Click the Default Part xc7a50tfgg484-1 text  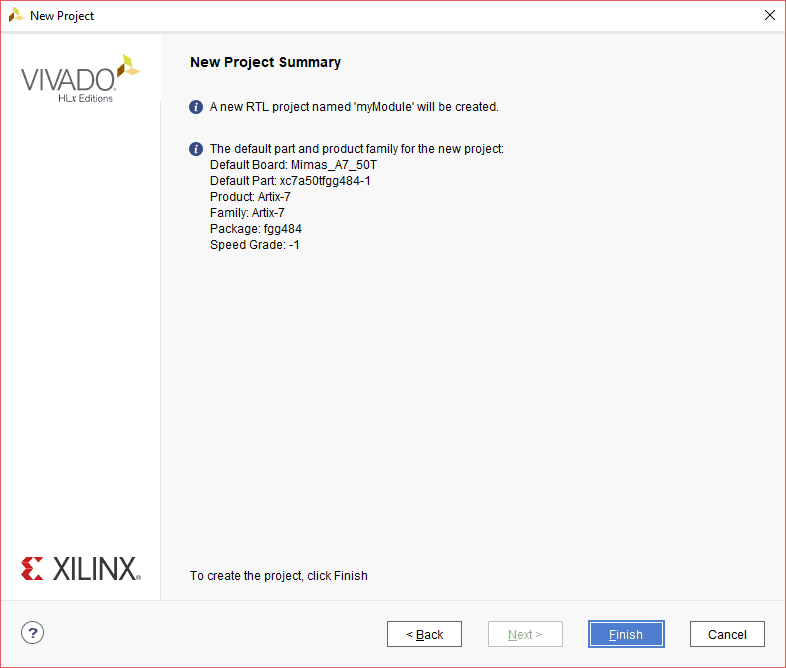pos(290,181)
